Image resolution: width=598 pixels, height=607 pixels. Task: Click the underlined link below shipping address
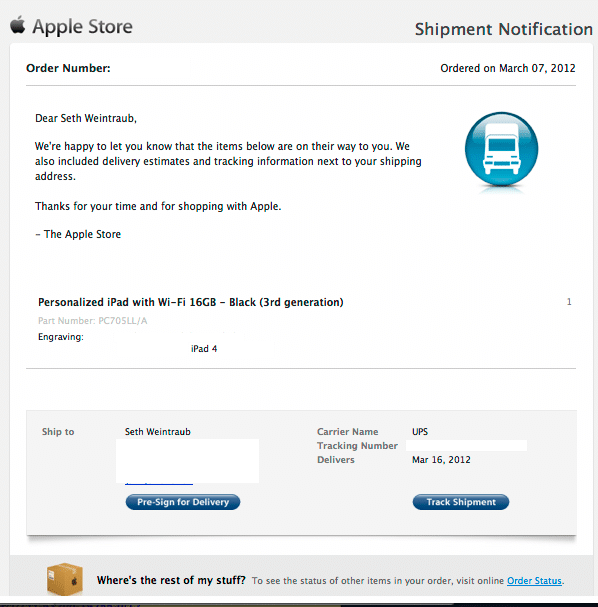pos(159,484)
